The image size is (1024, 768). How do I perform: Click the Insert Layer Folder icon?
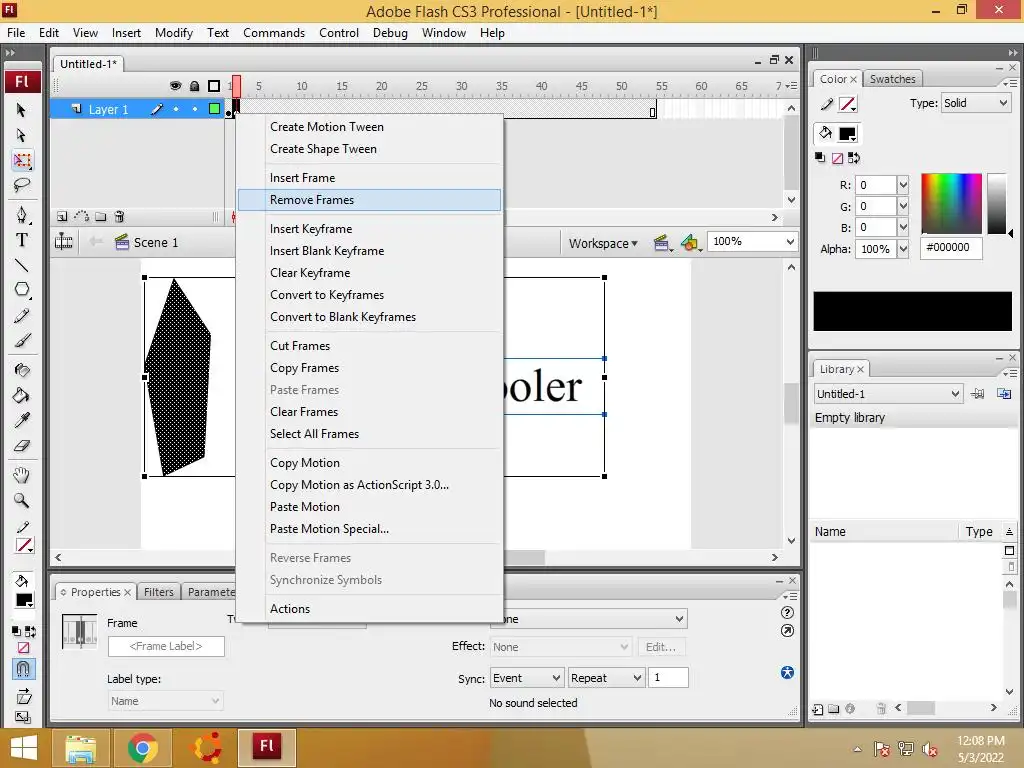coord(100,216)
